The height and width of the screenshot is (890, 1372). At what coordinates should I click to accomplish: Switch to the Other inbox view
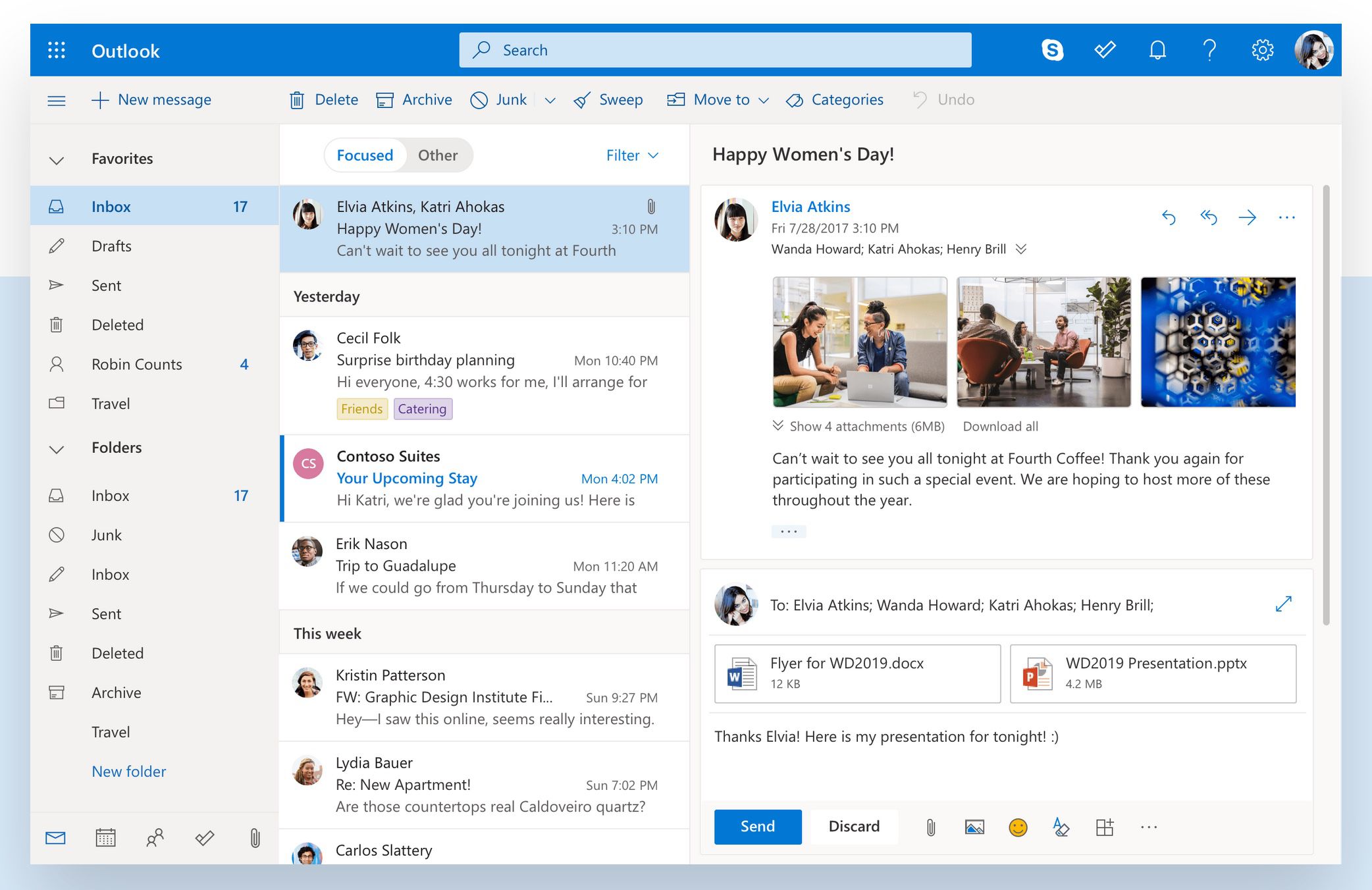pos(437,155)
